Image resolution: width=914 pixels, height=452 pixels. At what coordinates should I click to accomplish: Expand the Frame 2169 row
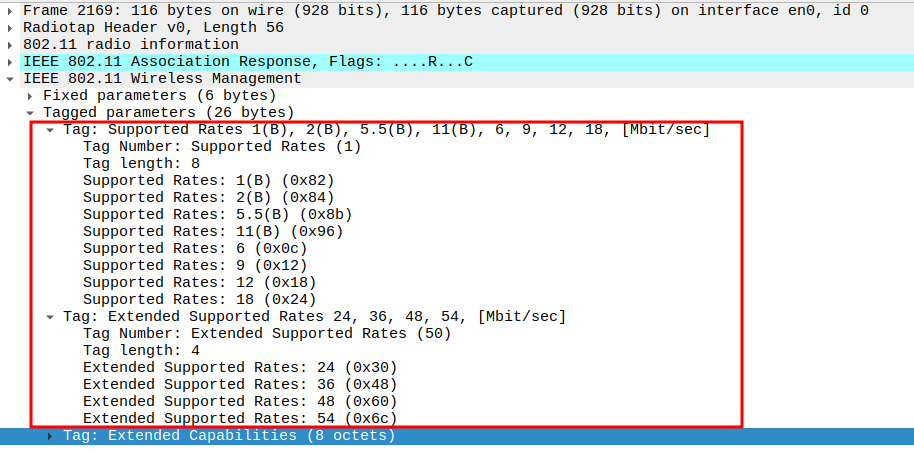(10, 11)
